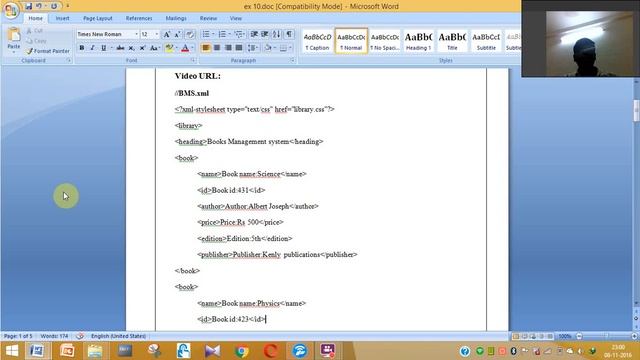Apply the red font color
Image resolution: width=640 pixels, height=360 pixels.
pyautogui.click(x=185, y=48)
